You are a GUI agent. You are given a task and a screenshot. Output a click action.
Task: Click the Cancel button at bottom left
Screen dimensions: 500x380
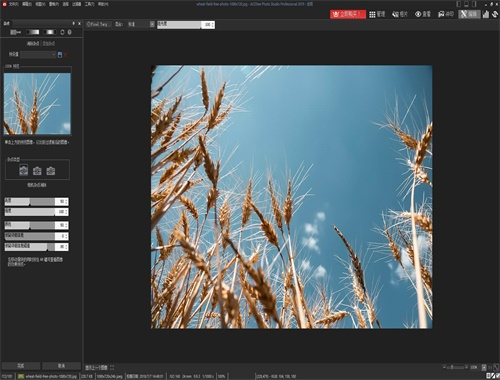pos(61,366)
